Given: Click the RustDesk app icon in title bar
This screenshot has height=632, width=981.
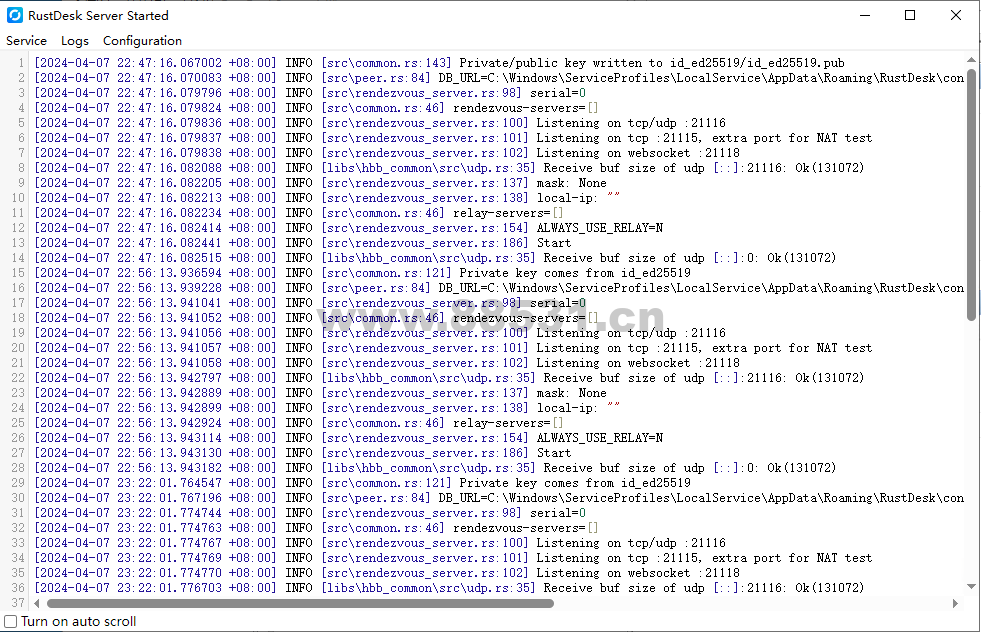Looking at the screenshot, I should point(15,15).
